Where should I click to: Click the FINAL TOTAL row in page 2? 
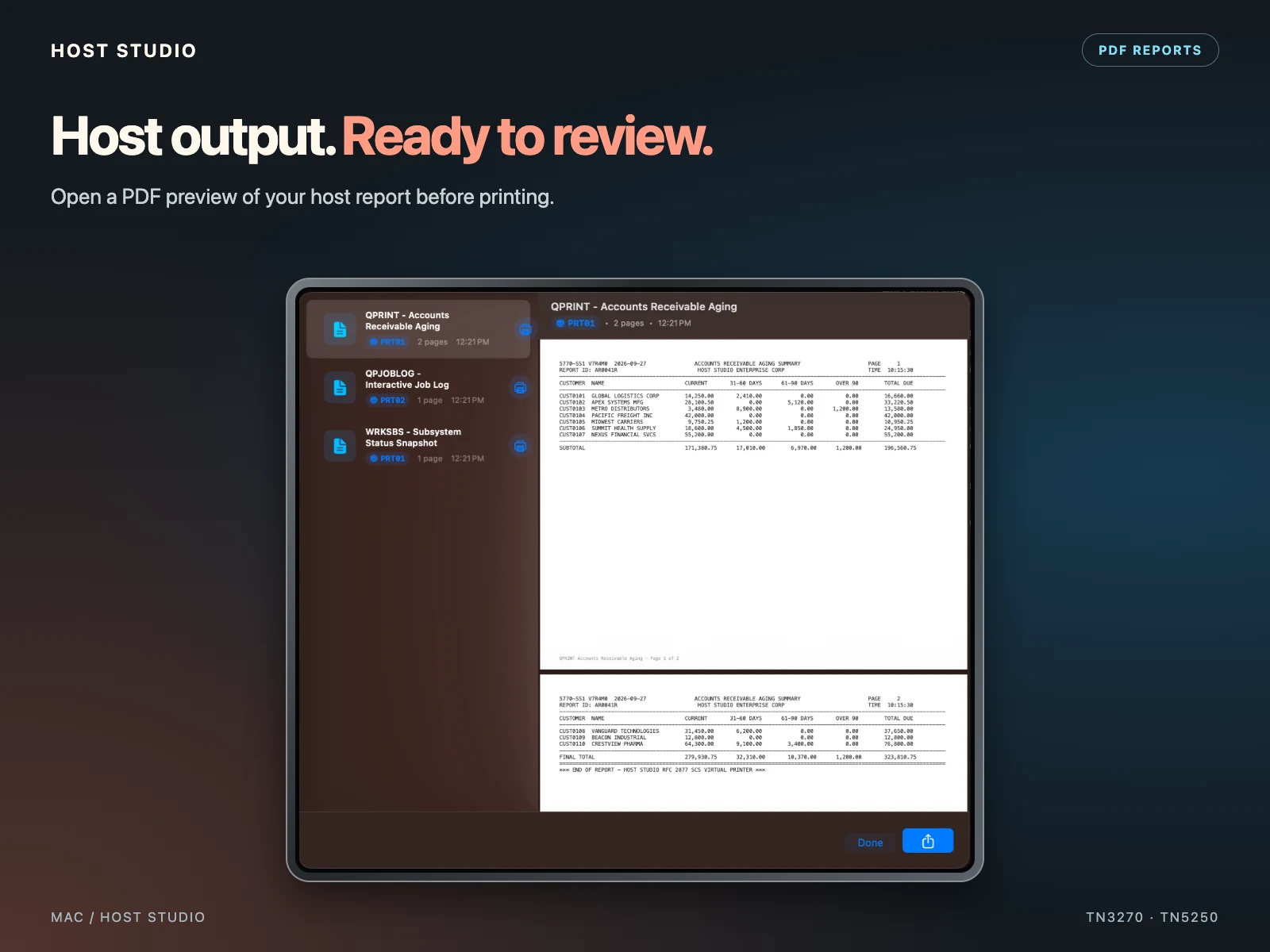(737, 758)
